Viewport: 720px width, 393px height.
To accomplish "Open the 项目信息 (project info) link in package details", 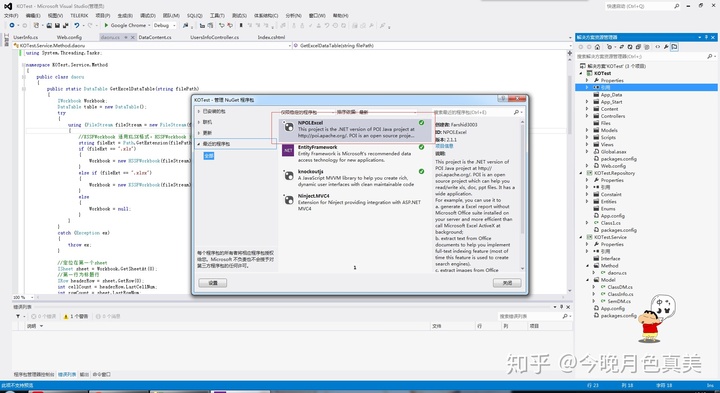I will click(x=444, y=146).
